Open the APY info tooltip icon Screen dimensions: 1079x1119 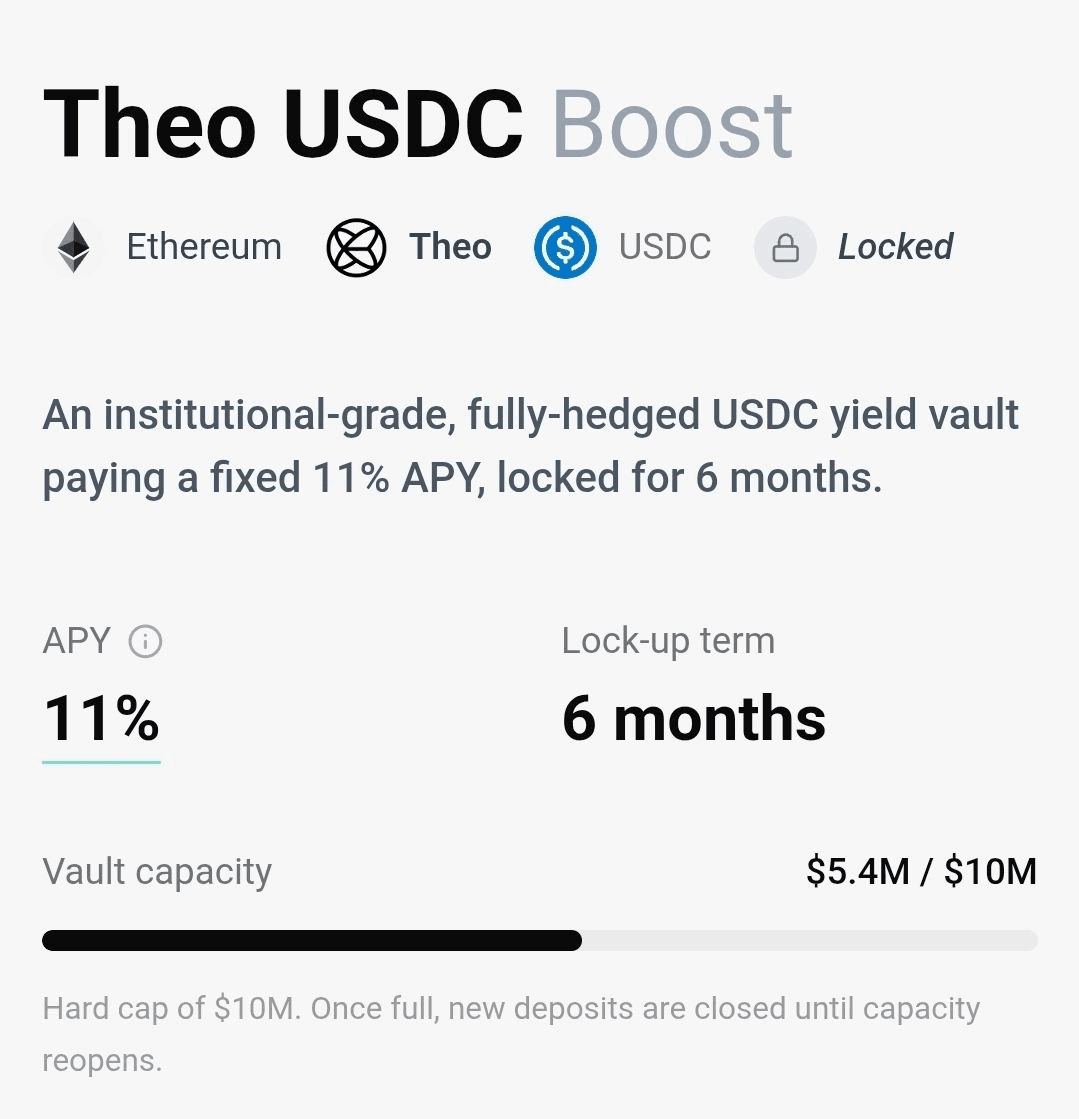coord(145,641)
